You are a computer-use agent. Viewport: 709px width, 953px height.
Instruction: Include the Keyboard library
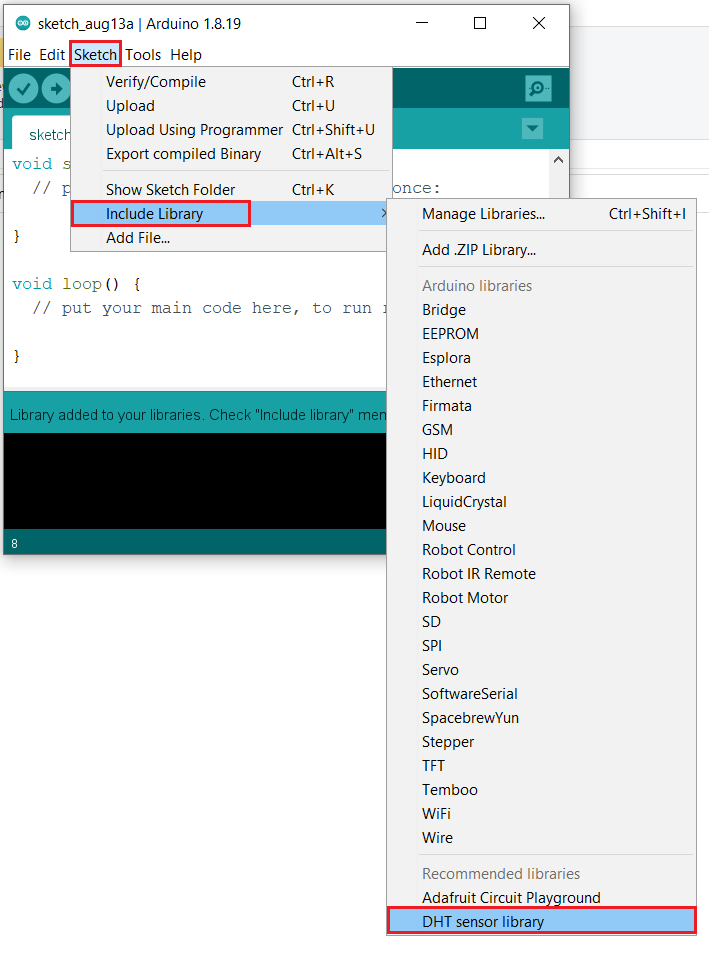(x=541, y=478)
